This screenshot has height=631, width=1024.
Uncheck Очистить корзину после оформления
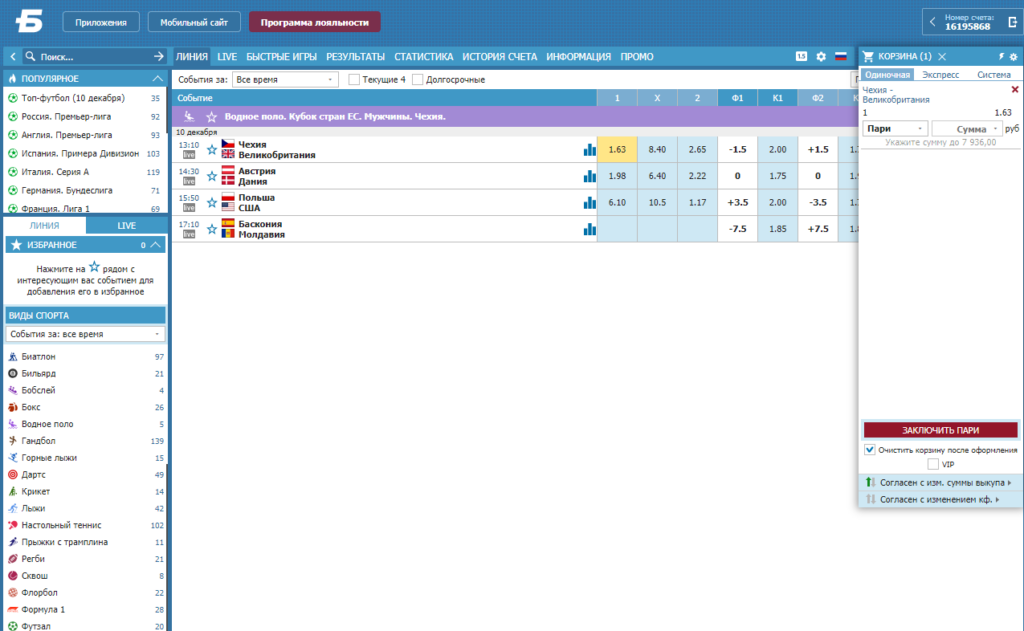point(869,450)
